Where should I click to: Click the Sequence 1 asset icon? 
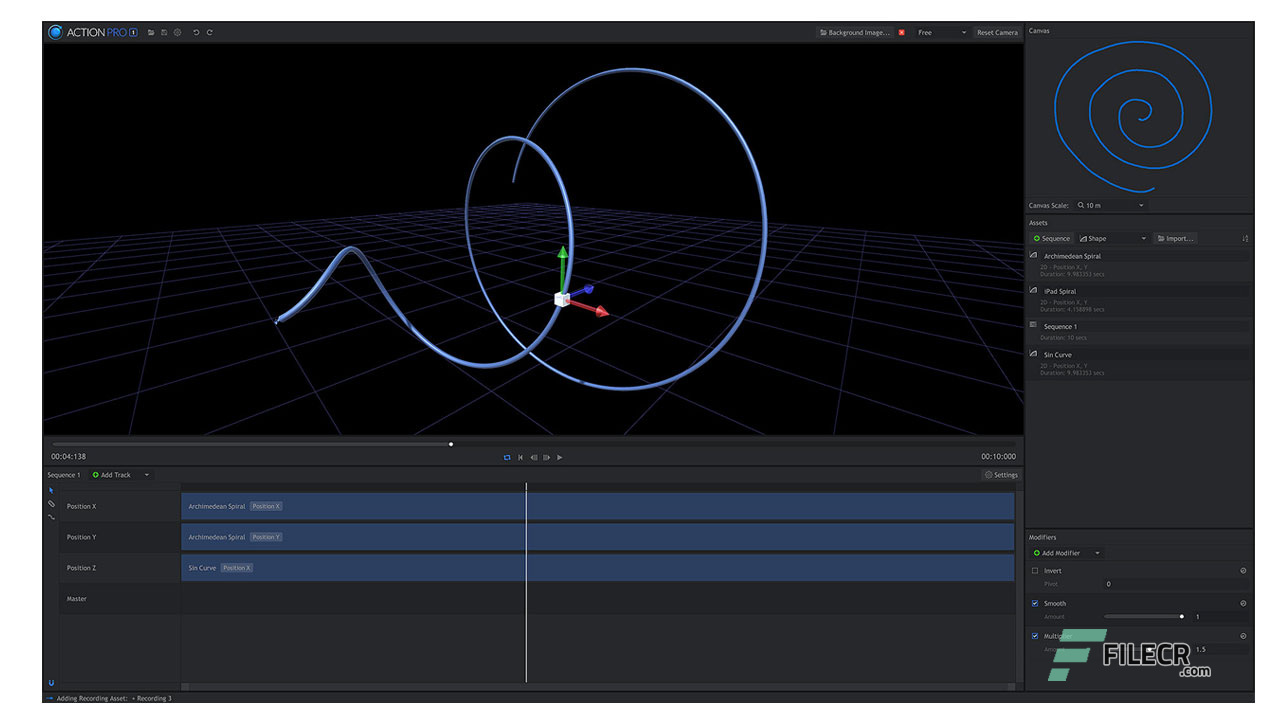1034,325
